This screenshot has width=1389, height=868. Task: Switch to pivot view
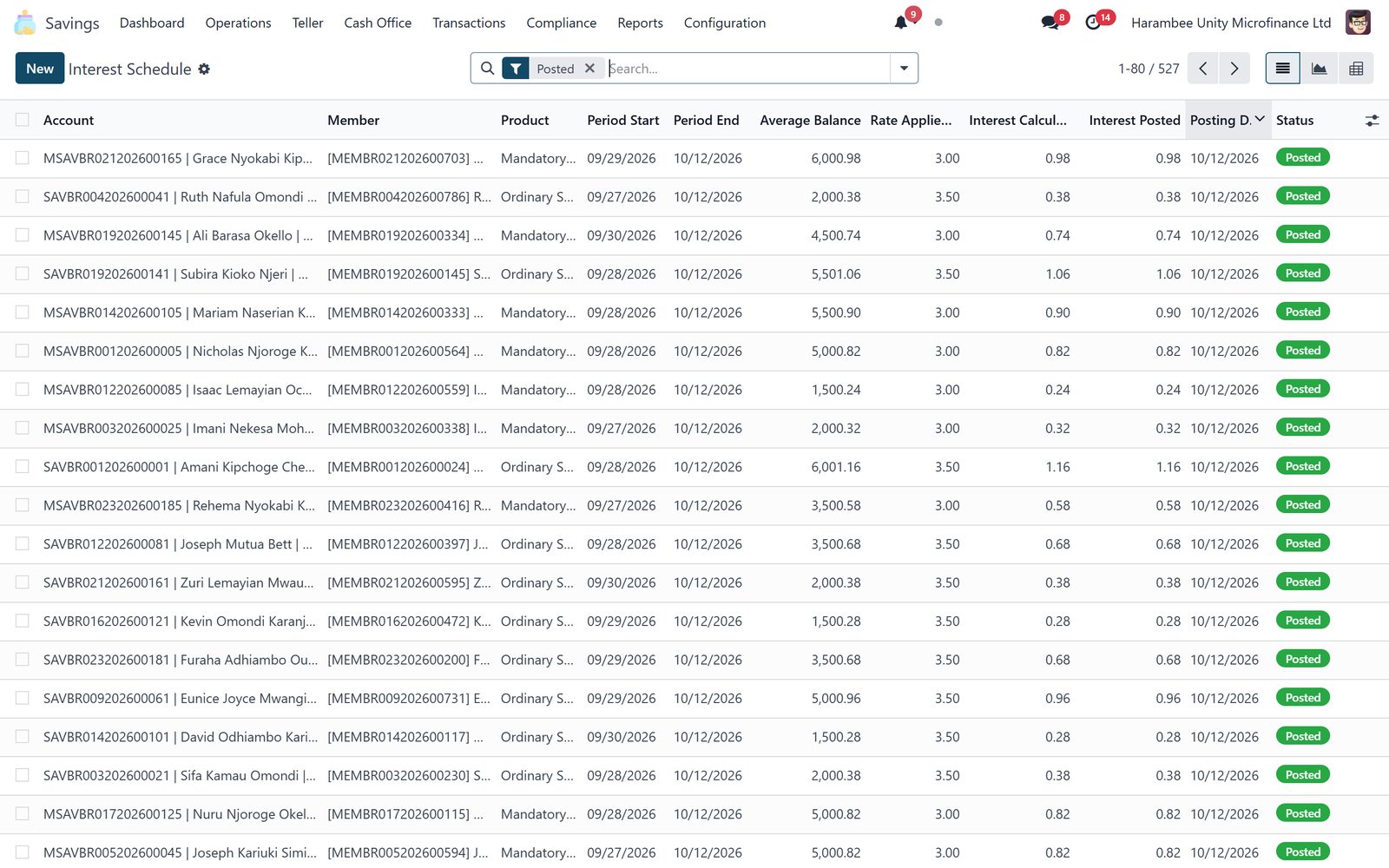[1356, 69]
